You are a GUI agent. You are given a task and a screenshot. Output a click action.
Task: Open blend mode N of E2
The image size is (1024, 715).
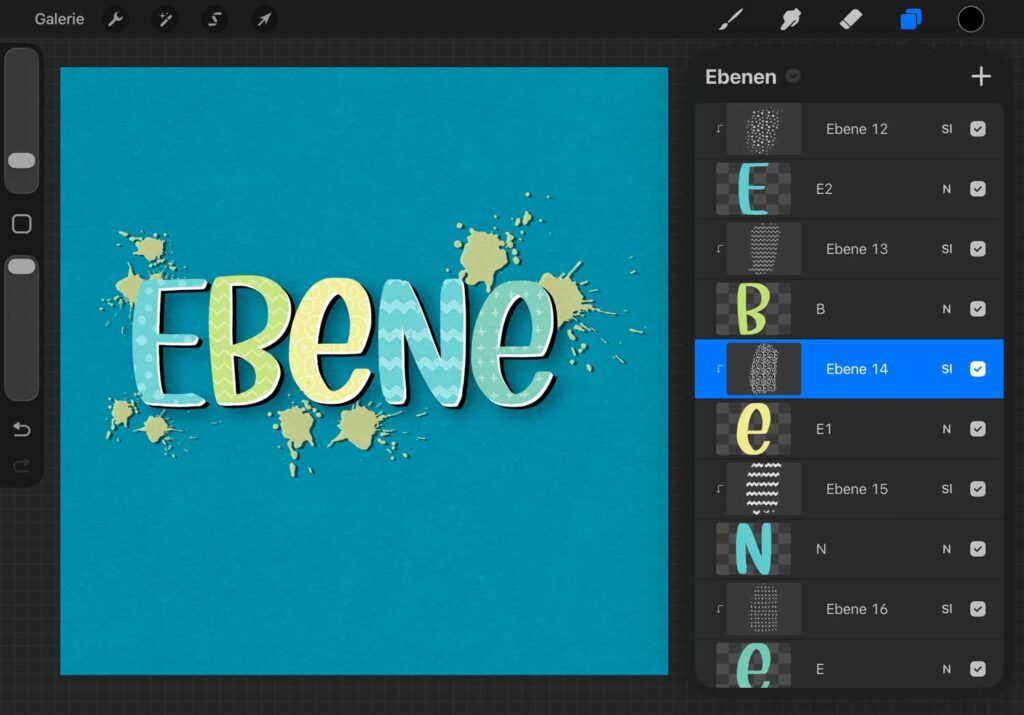coord(947,189)
